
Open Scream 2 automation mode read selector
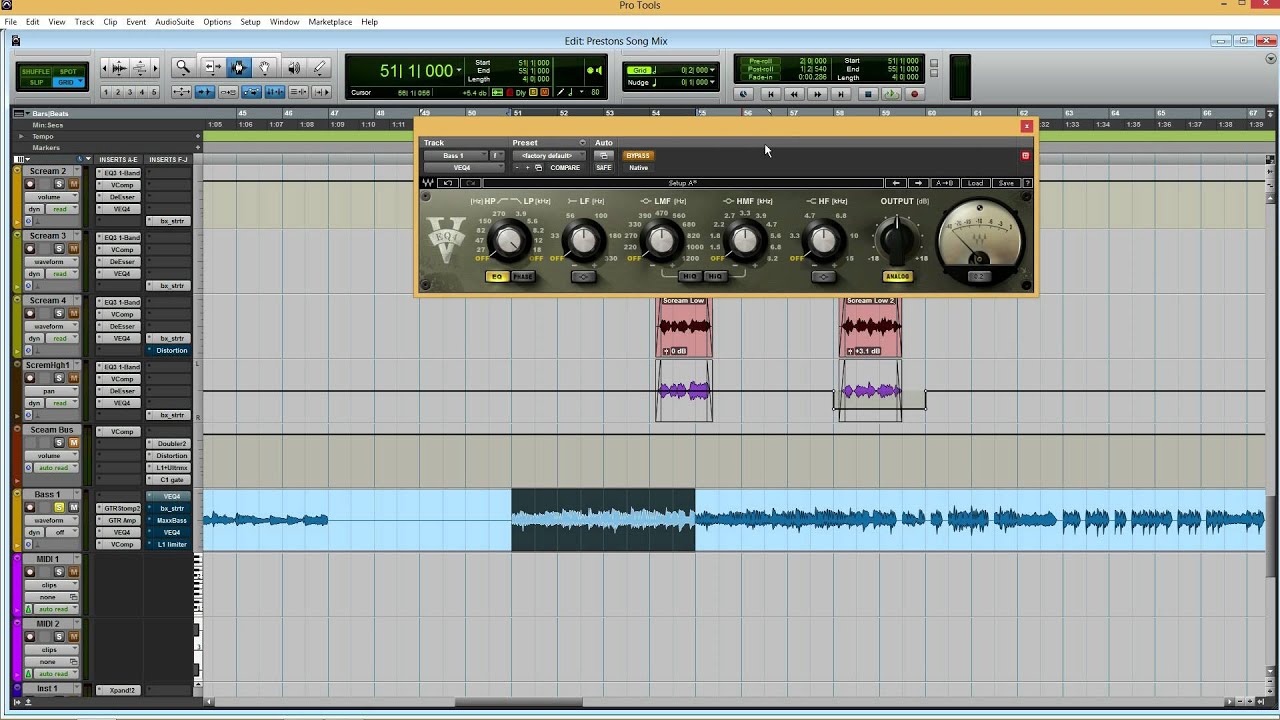coord(62,209)
